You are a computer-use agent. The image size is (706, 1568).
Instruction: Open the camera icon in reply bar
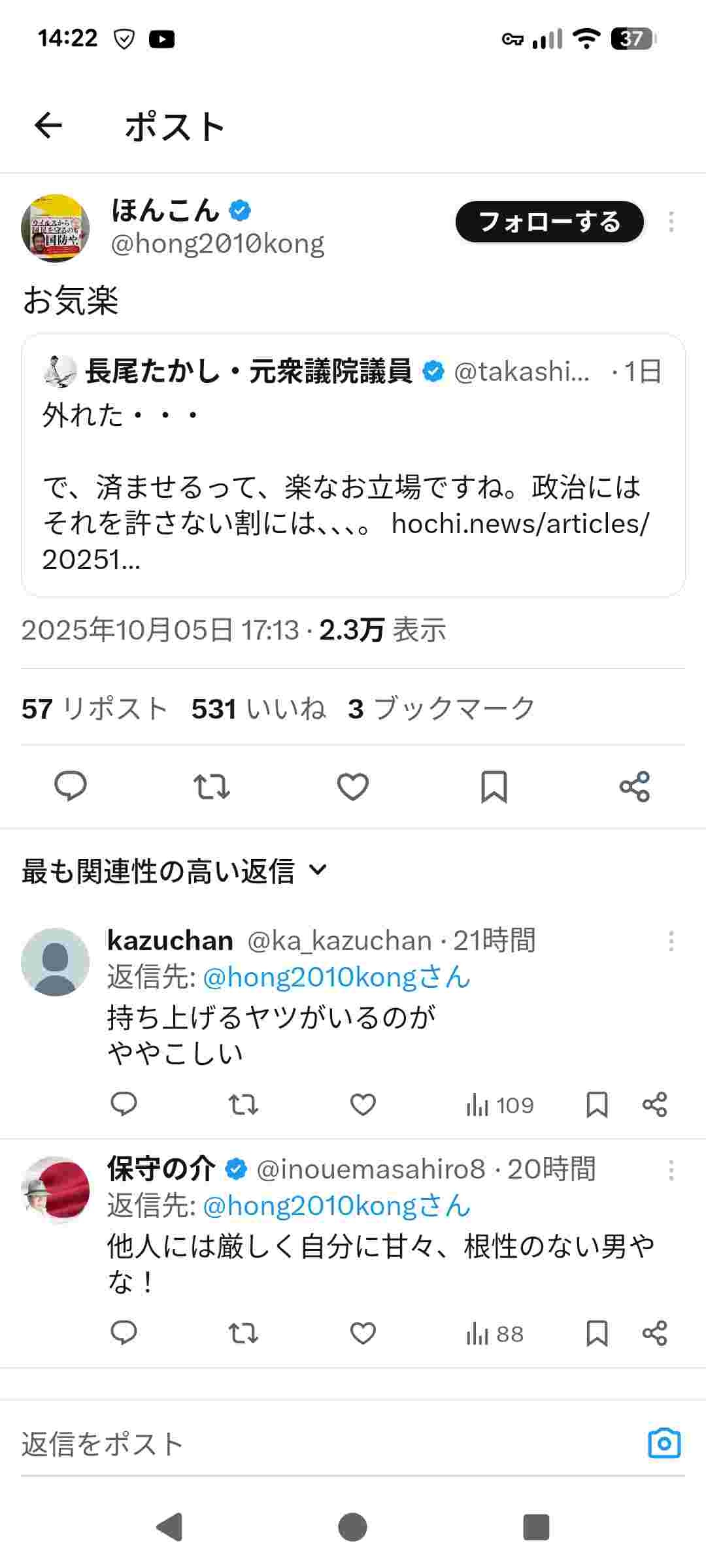click(664, 1443)
